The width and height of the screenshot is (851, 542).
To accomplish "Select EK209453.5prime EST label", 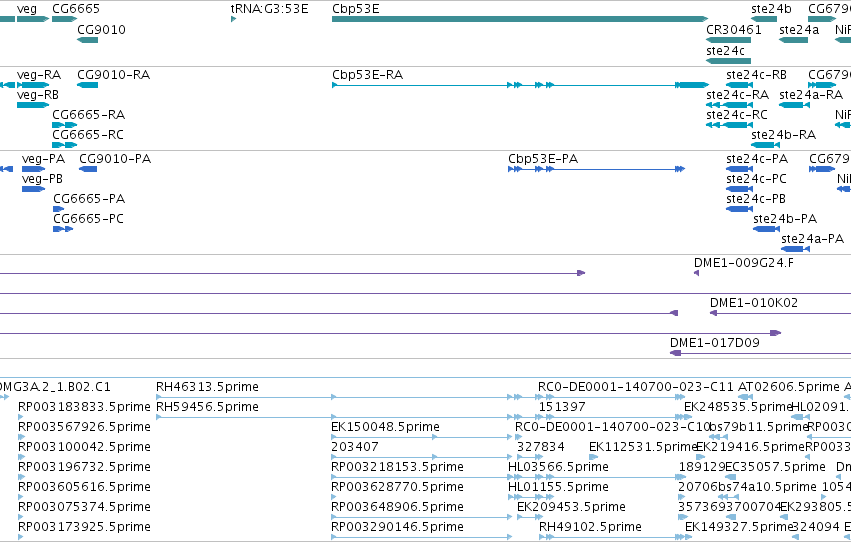I will point(571,507).
